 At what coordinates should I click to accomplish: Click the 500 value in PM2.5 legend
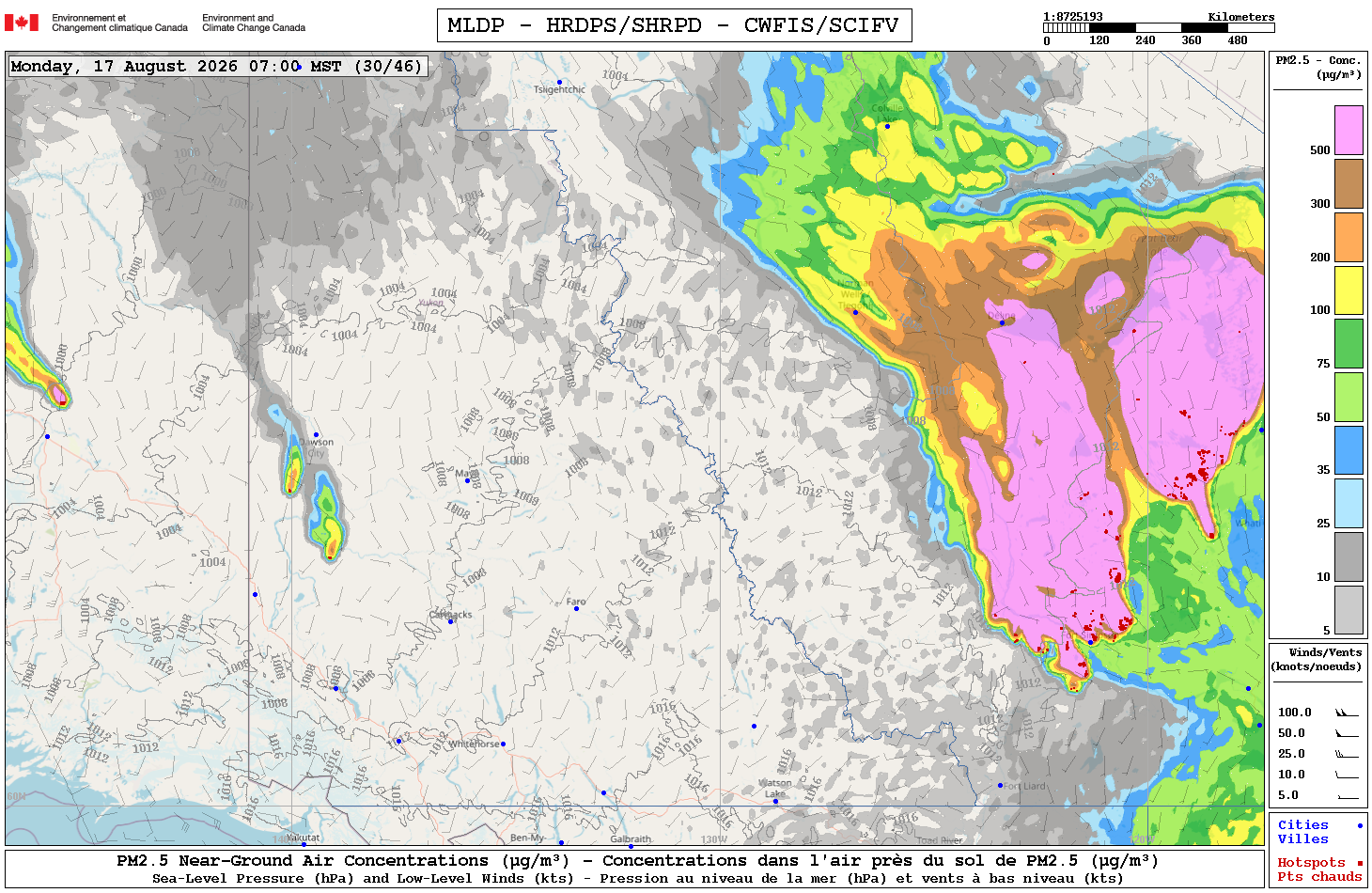(x=1319, y=150)
